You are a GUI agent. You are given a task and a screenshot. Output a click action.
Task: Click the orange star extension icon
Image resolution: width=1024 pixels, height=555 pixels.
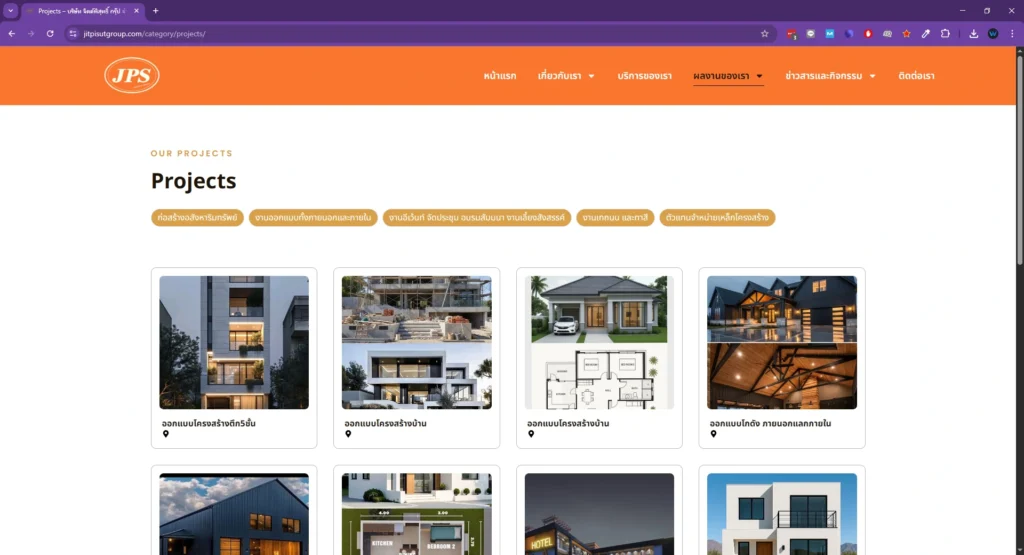906,33
